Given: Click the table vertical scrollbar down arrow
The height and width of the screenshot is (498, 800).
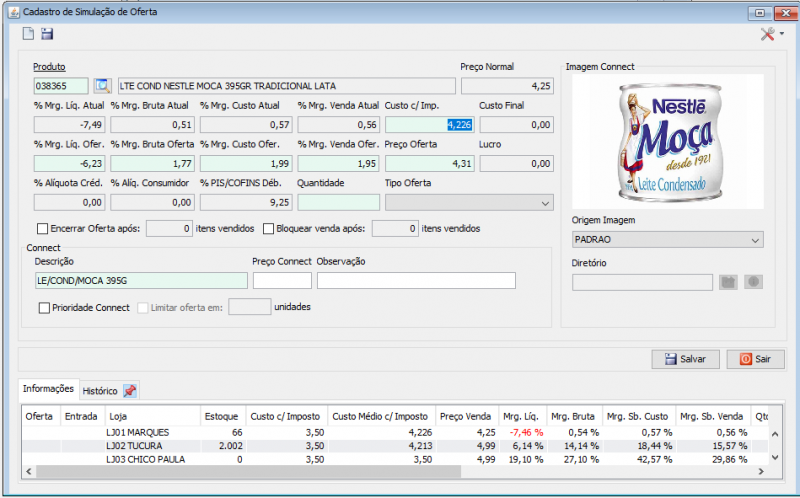Looking at the screenshot, I should [x=775, y=458].
